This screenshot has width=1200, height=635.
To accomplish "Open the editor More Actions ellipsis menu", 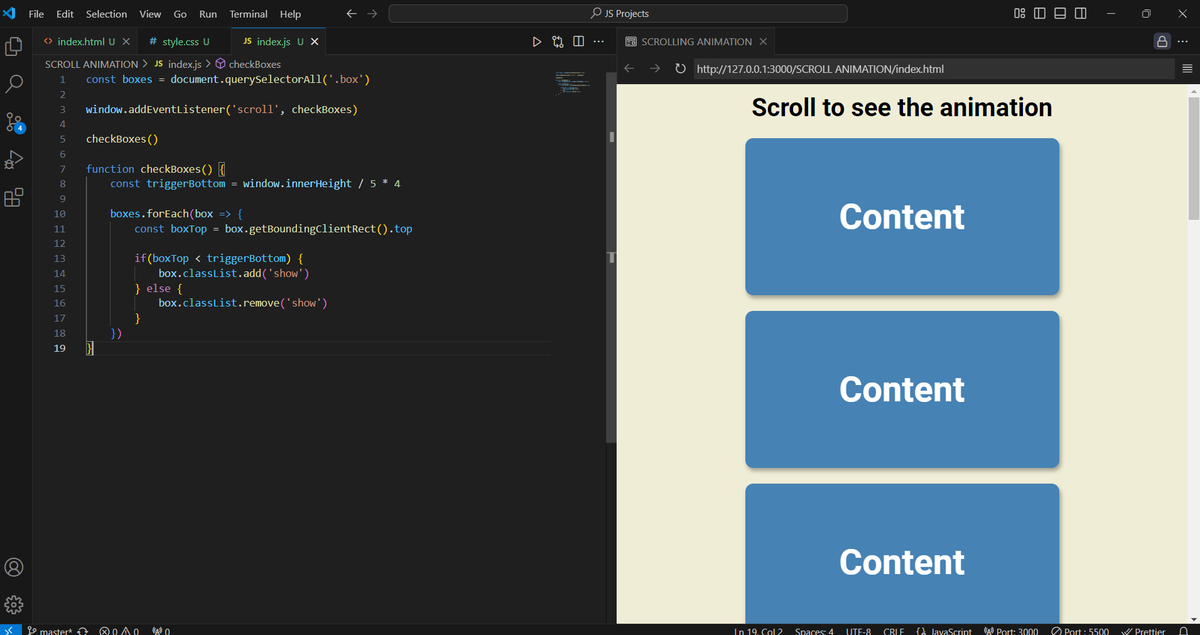I will click(598, 42).
